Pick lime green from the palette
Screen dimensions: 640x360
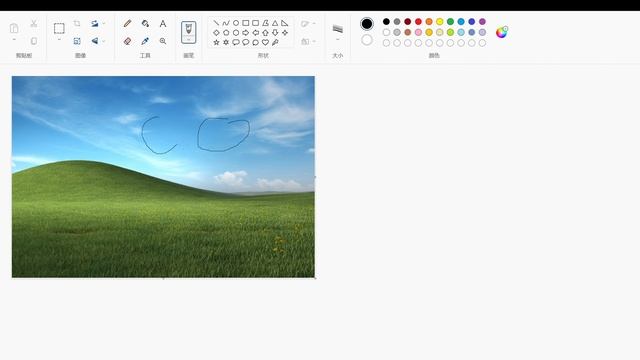point(450,32)
